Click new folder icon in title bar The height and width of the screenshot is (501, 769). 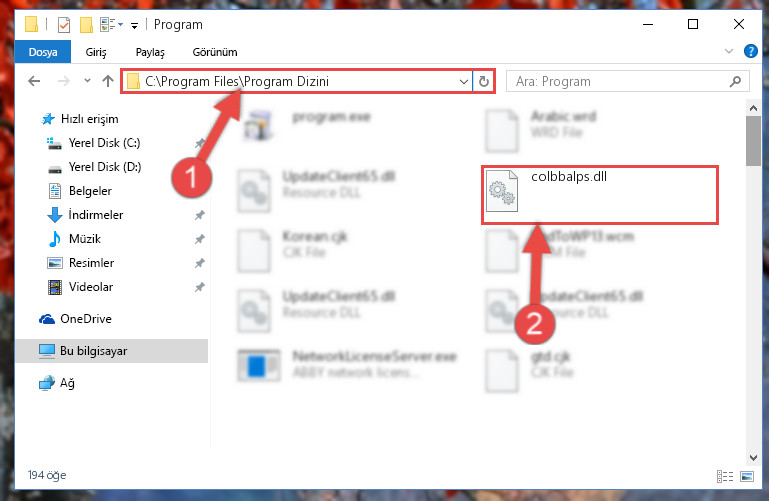point(86,25)
